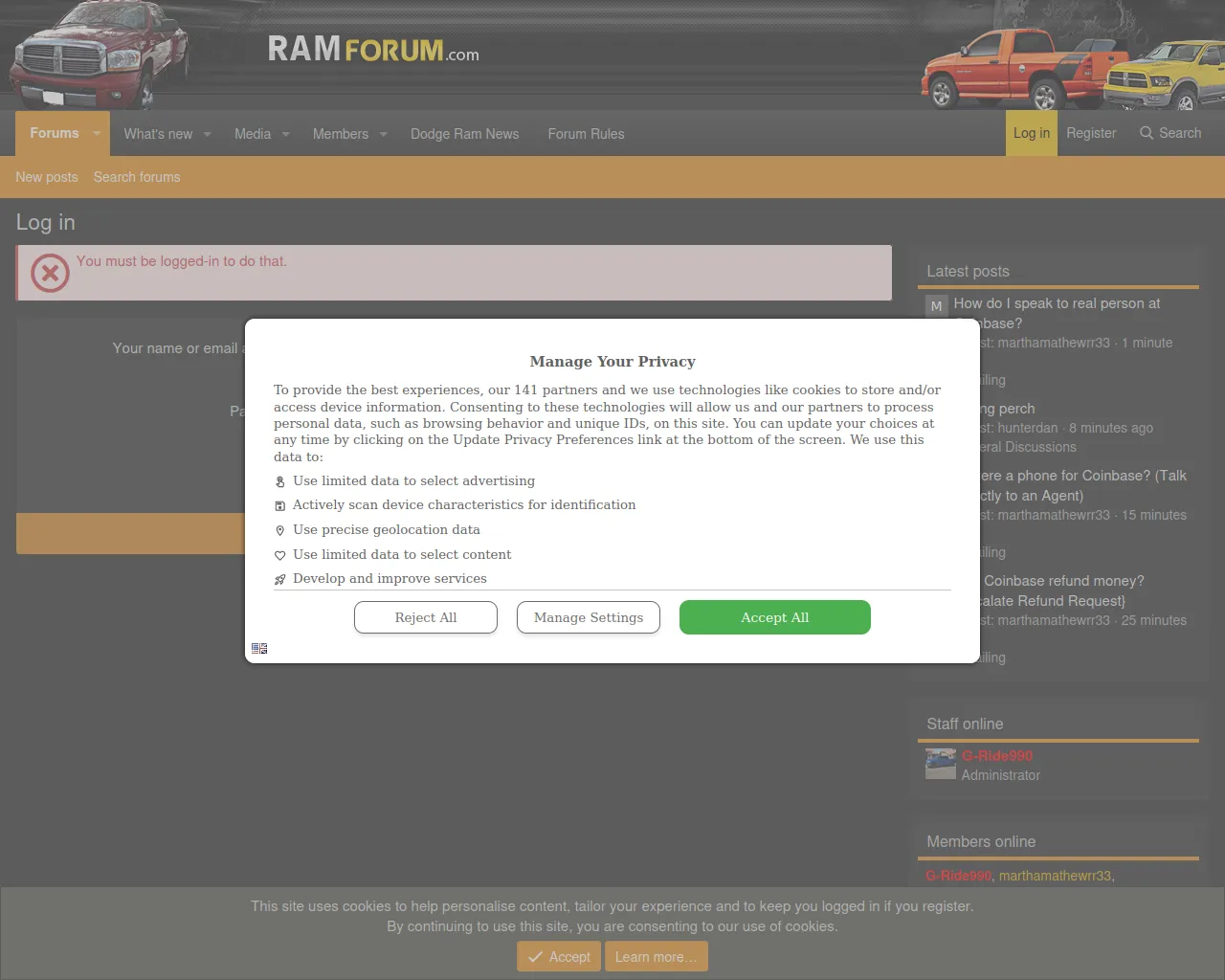
Task: Click Learn more in cookie banner
Action: (x=656, y=957)
